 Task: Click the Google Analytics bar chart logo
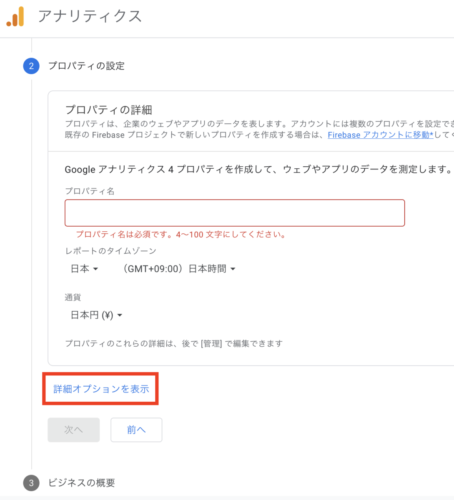[x=15, y=16]
